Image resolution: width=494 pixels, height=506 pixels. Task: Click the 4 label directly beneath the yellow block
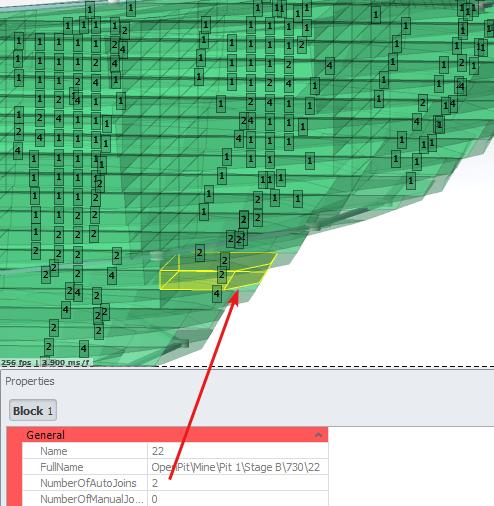(x=217, y=294)
